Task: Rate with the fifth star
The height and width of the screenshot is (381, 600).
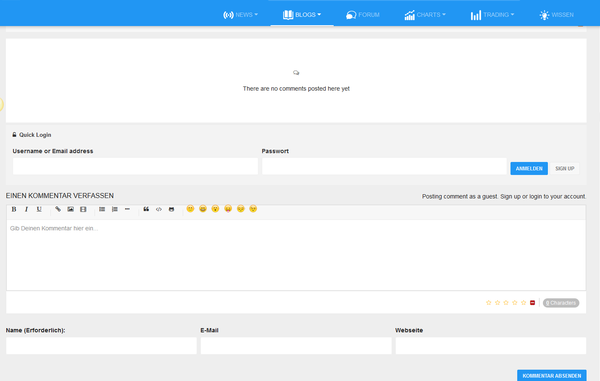Action: coord(523,303)
